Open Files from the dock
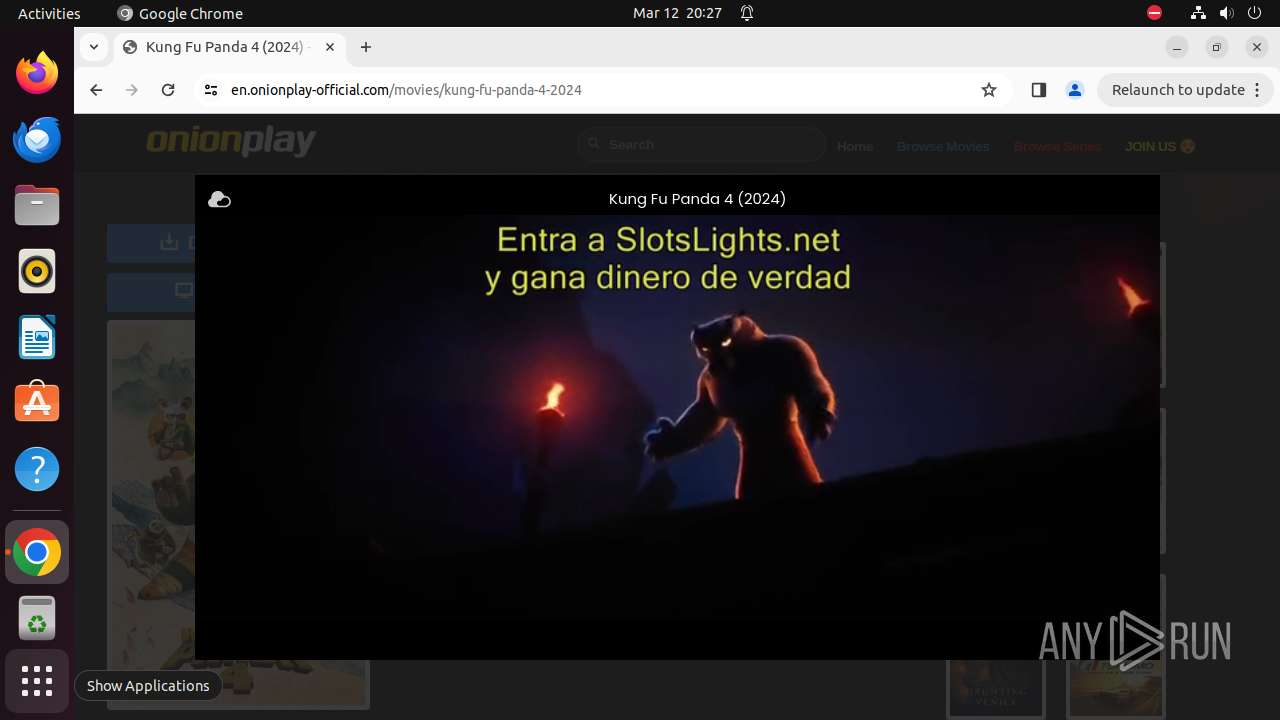The height and width of the screenshot is (720, 1280). (37, 205)
